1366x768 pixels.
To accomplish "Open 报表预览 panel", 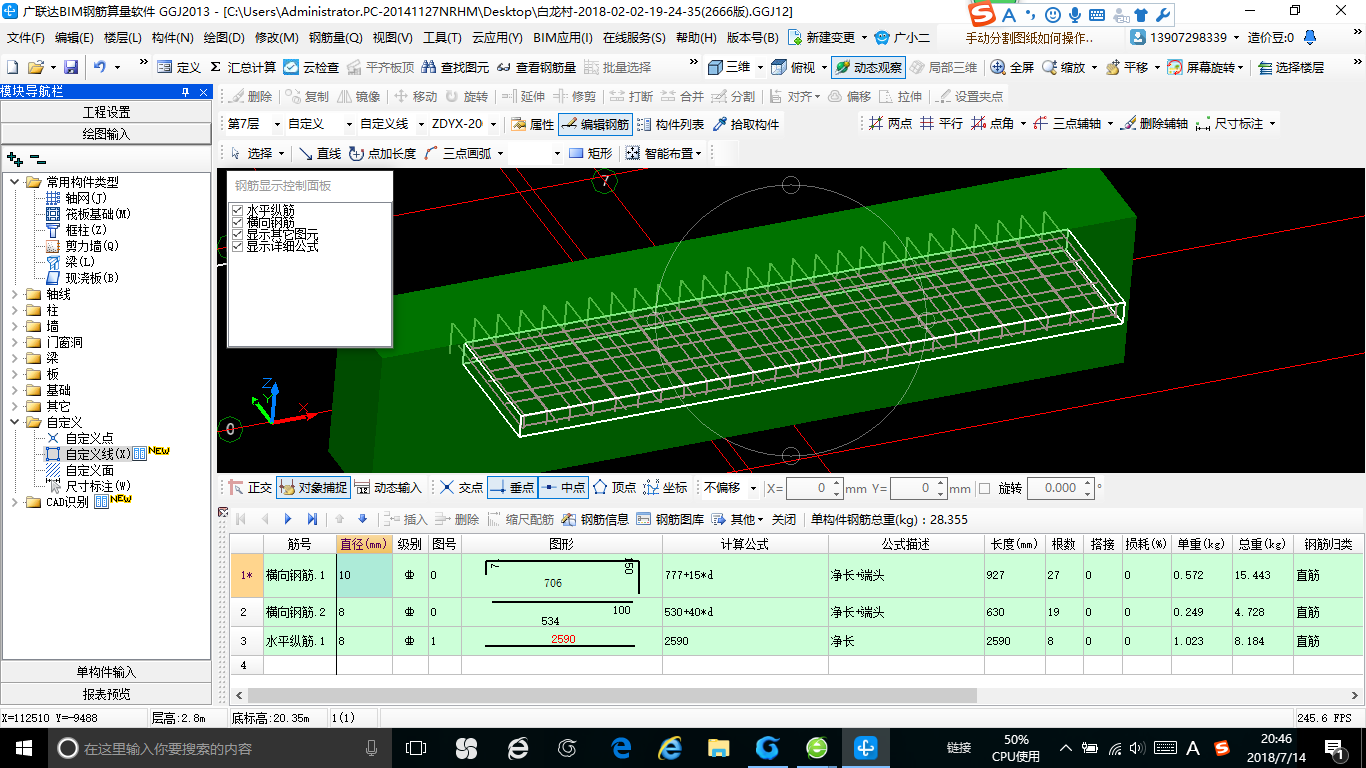I will coord(106,694).
